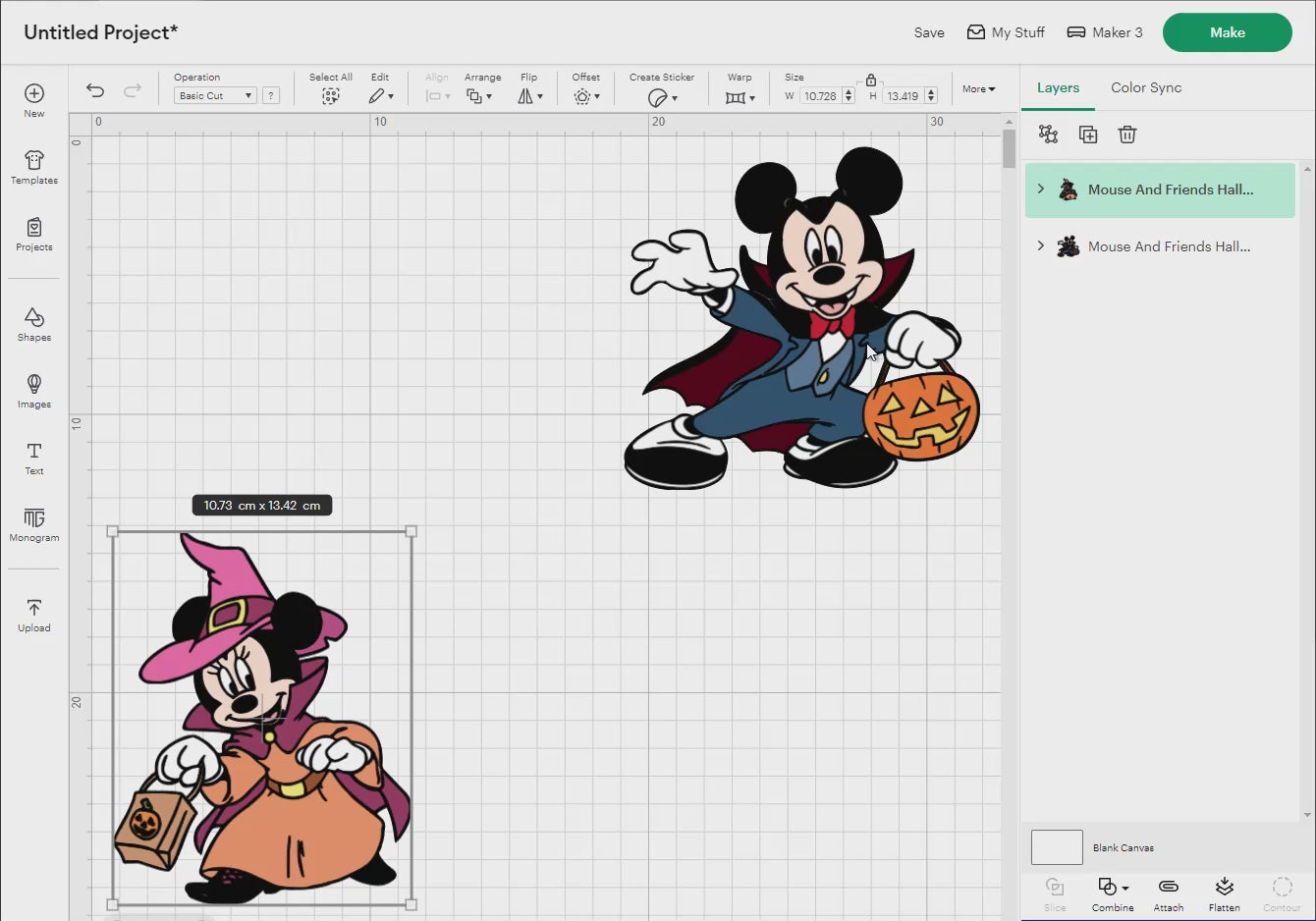Viewport: 1316px width, 921px height.
Task: Open the Offset tool
Action: [586, 96]
